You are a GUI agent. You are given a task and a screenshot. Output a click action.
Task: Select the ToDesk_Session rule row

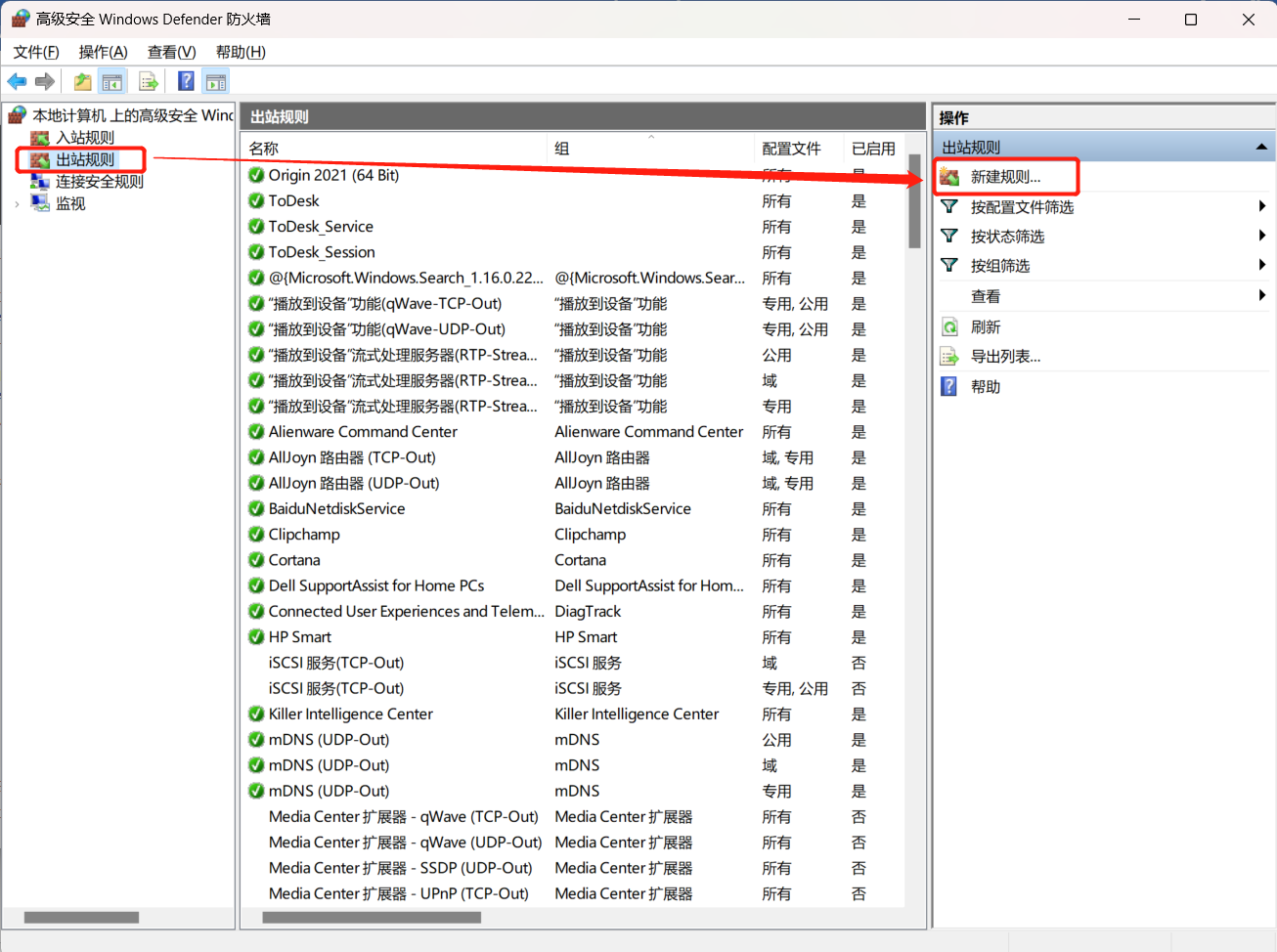pyautogui.click(x=573, y=252)
